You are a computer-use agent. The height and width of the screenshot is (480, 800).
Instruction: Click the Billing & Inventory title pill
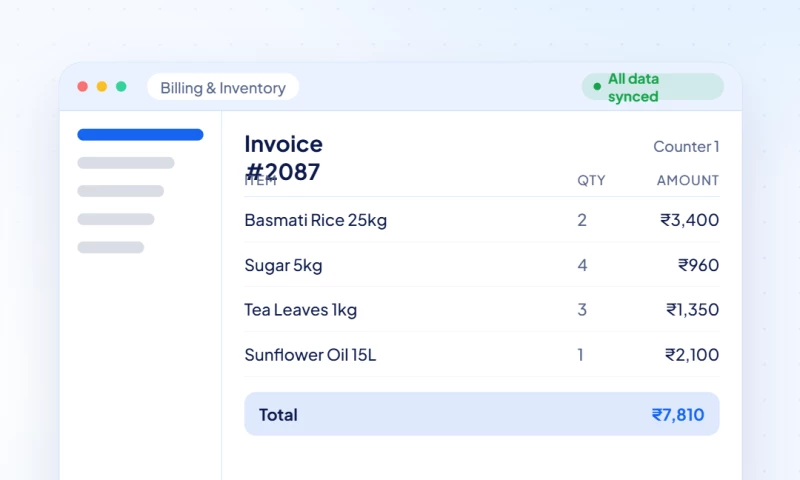coord(223,87)
